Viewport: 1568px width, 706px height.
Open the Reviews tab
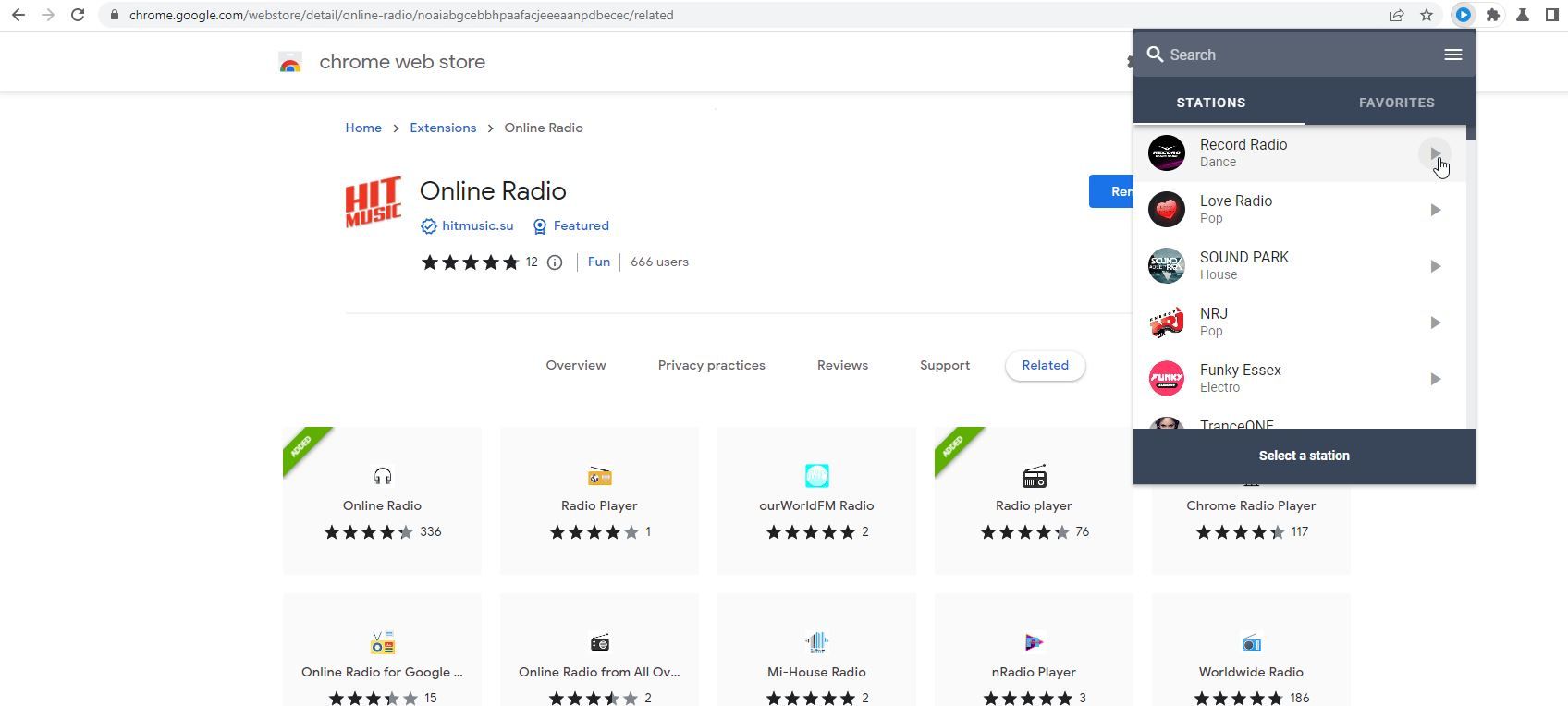tap(842, 365)
